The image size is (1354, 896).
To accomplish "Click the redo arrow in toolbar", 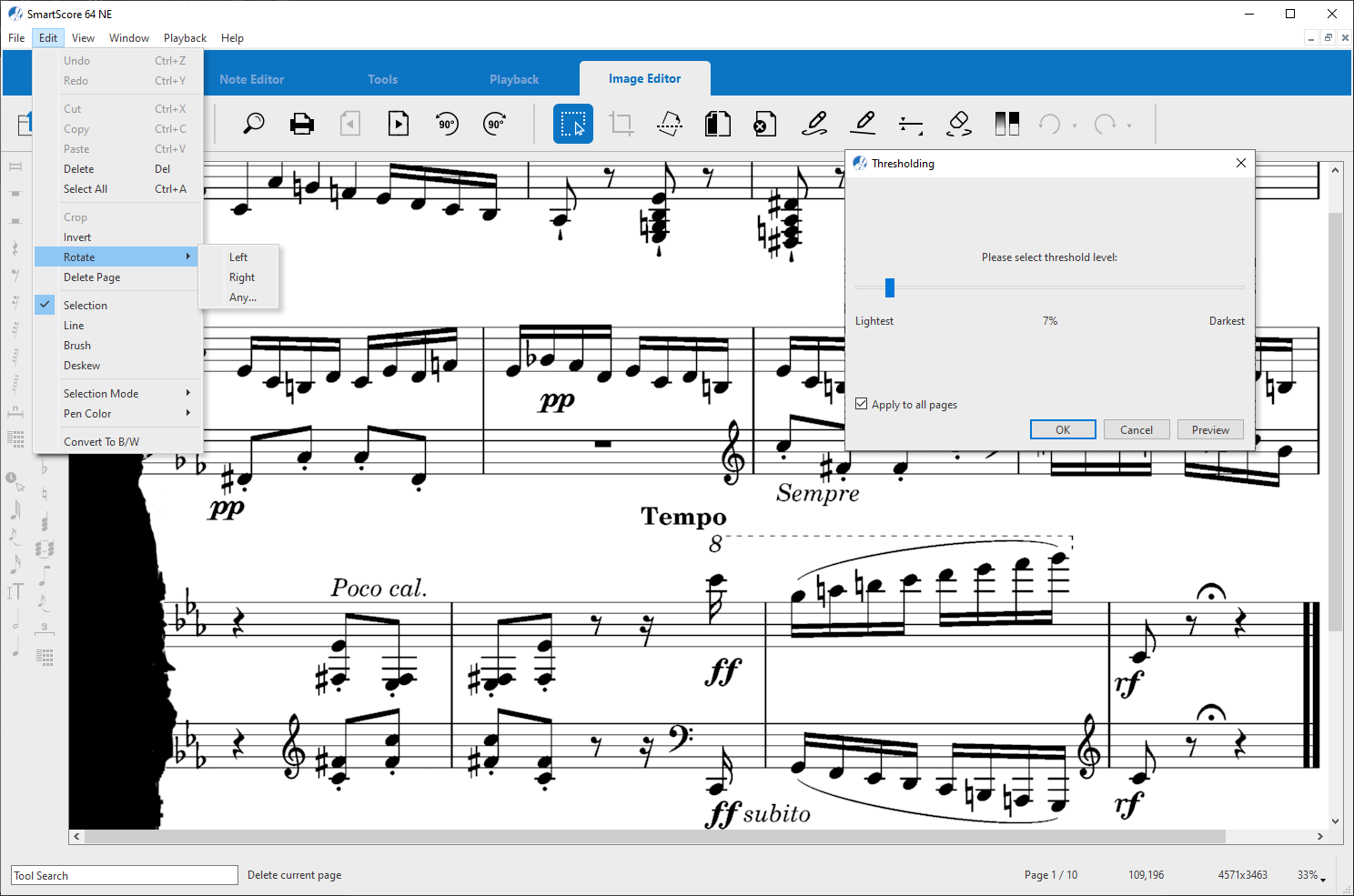I will coord(1105,124).
